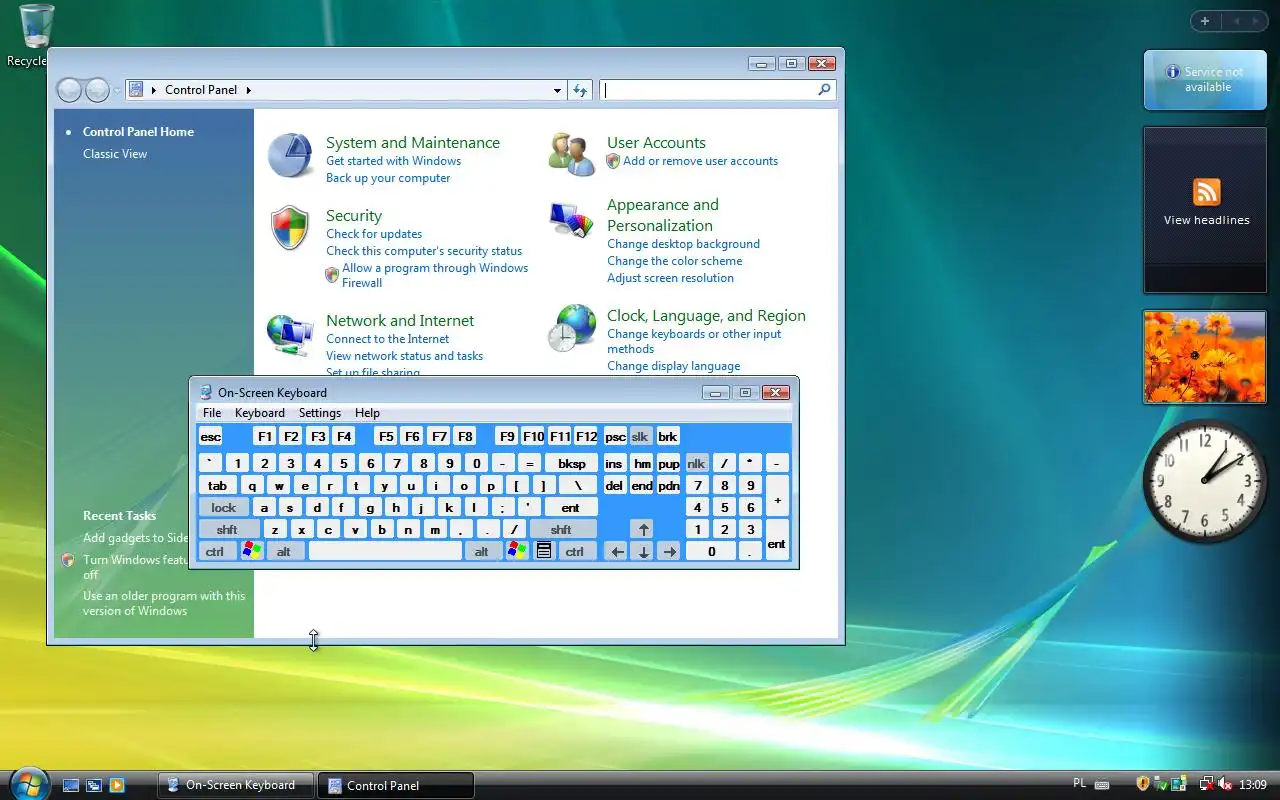Expand the address bar history dropdown
This screenshot has height=800, width=1280.
coord(557,90)
